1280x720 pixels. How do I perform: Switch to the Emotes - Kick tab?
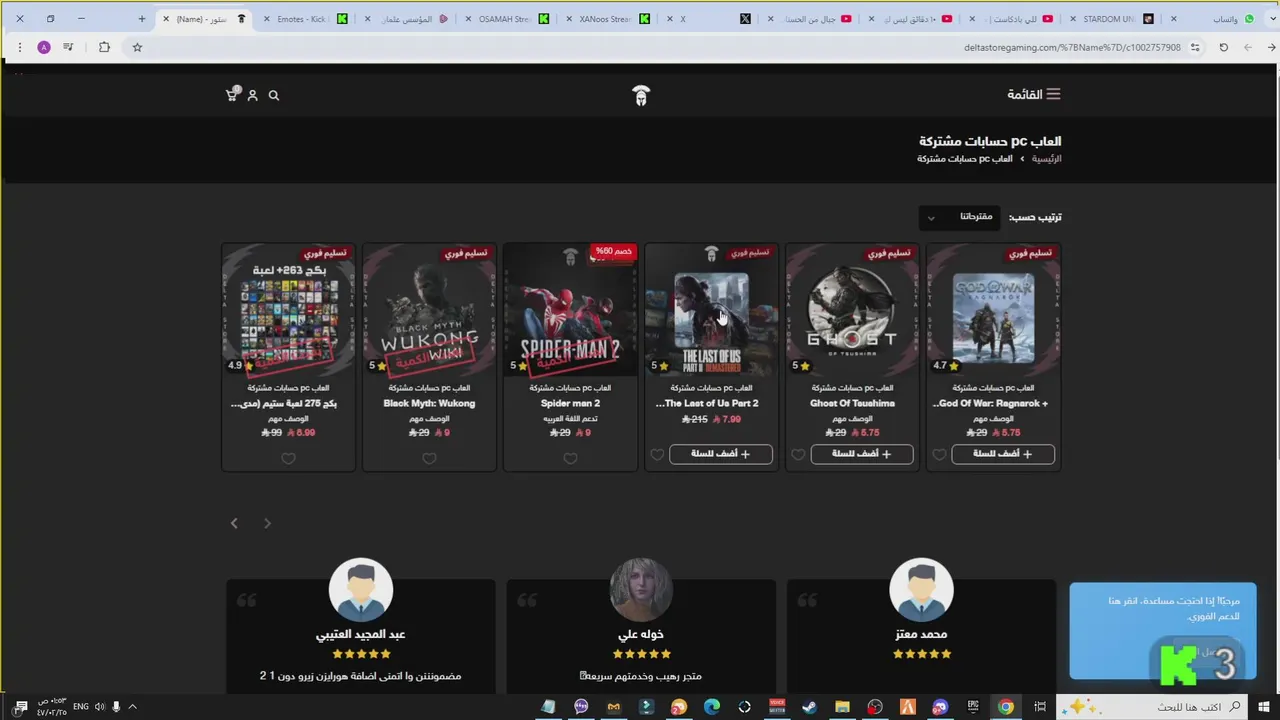tap(305, 19)
